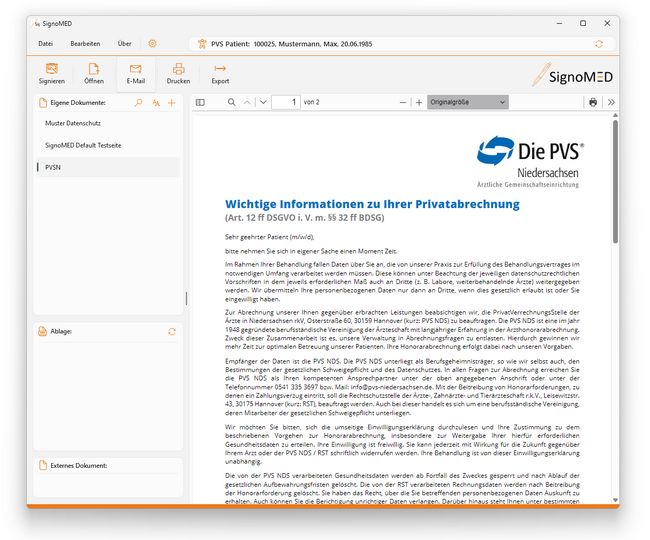
Task: Click the SignoMED logo
Action: (x=572, y=75)
